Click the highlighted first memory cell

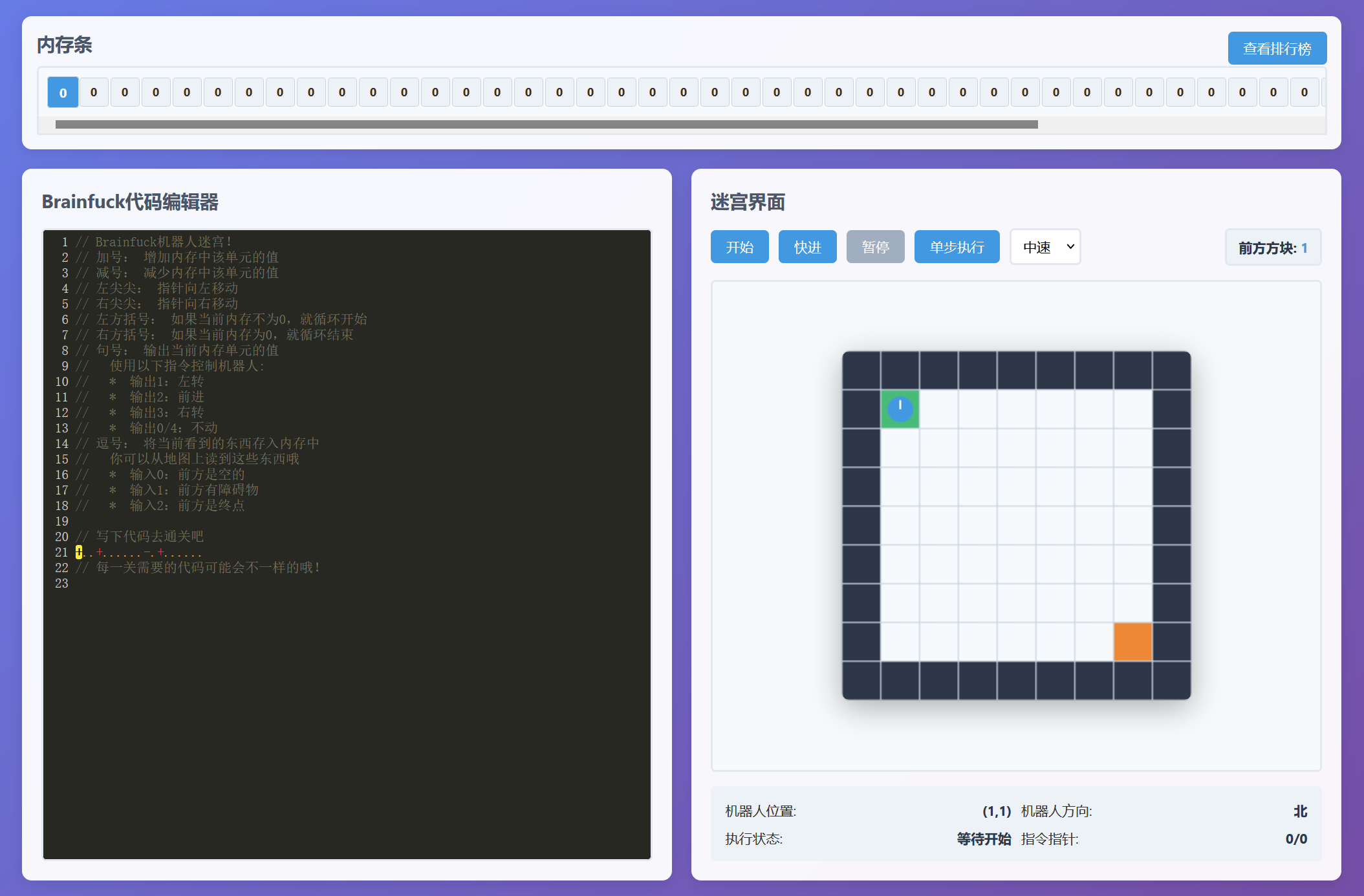(63, 92)
